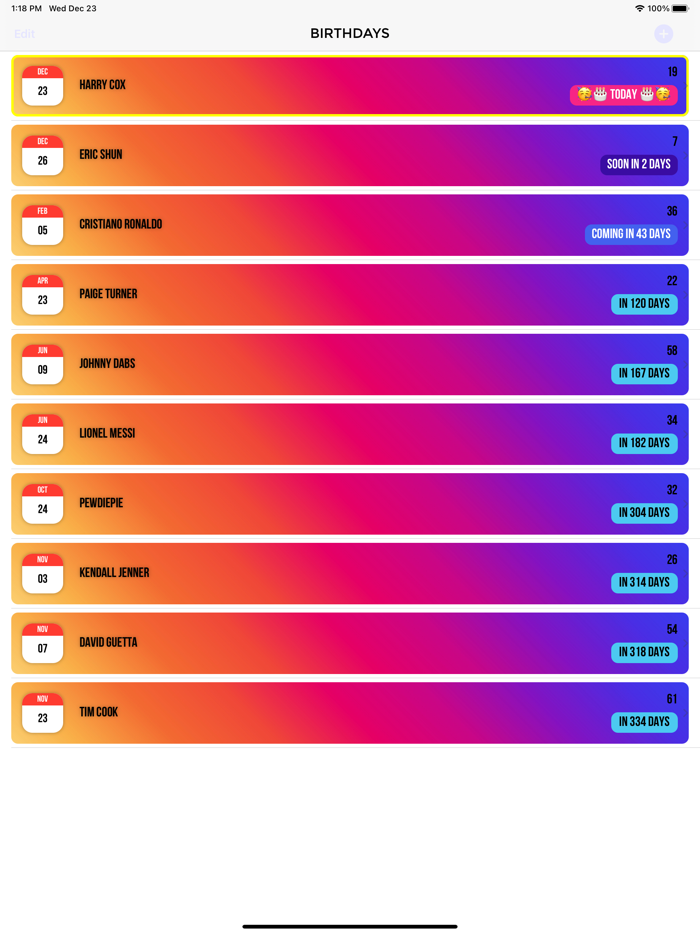The width and height of the screenshot is (700, 934).
Task: Select Cristiano Ronaldo's Feb 05 calendar icon
Action: coord(43,225)
